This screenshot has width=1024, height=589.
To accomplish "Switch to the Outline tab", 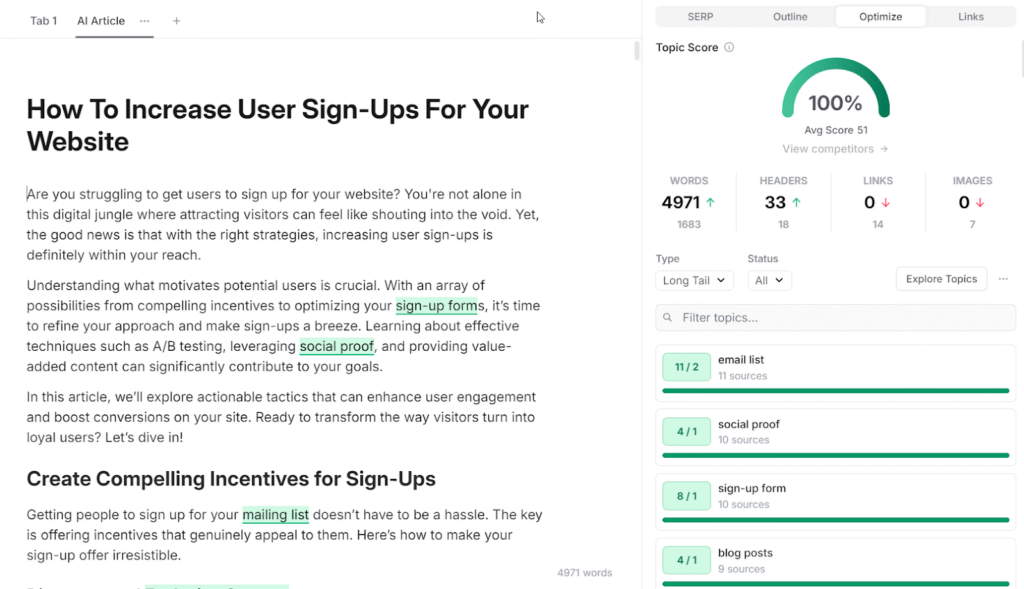I will point(790,17).
